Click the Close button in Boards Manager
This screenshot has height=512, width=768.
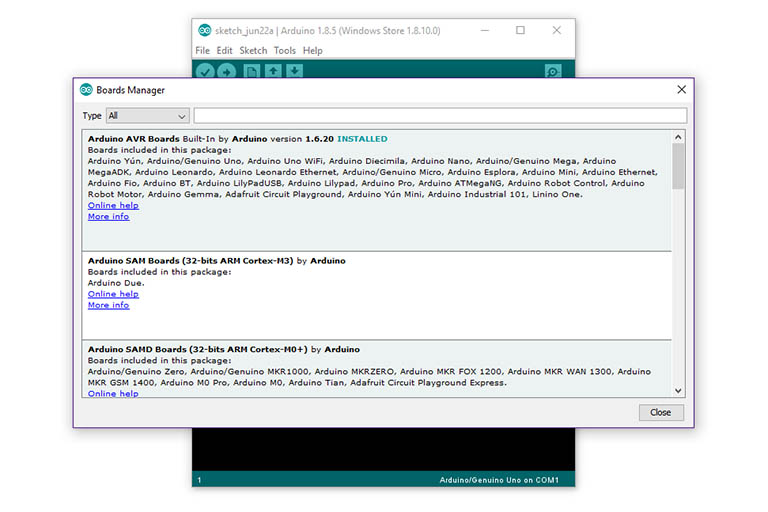click(661, 413)
